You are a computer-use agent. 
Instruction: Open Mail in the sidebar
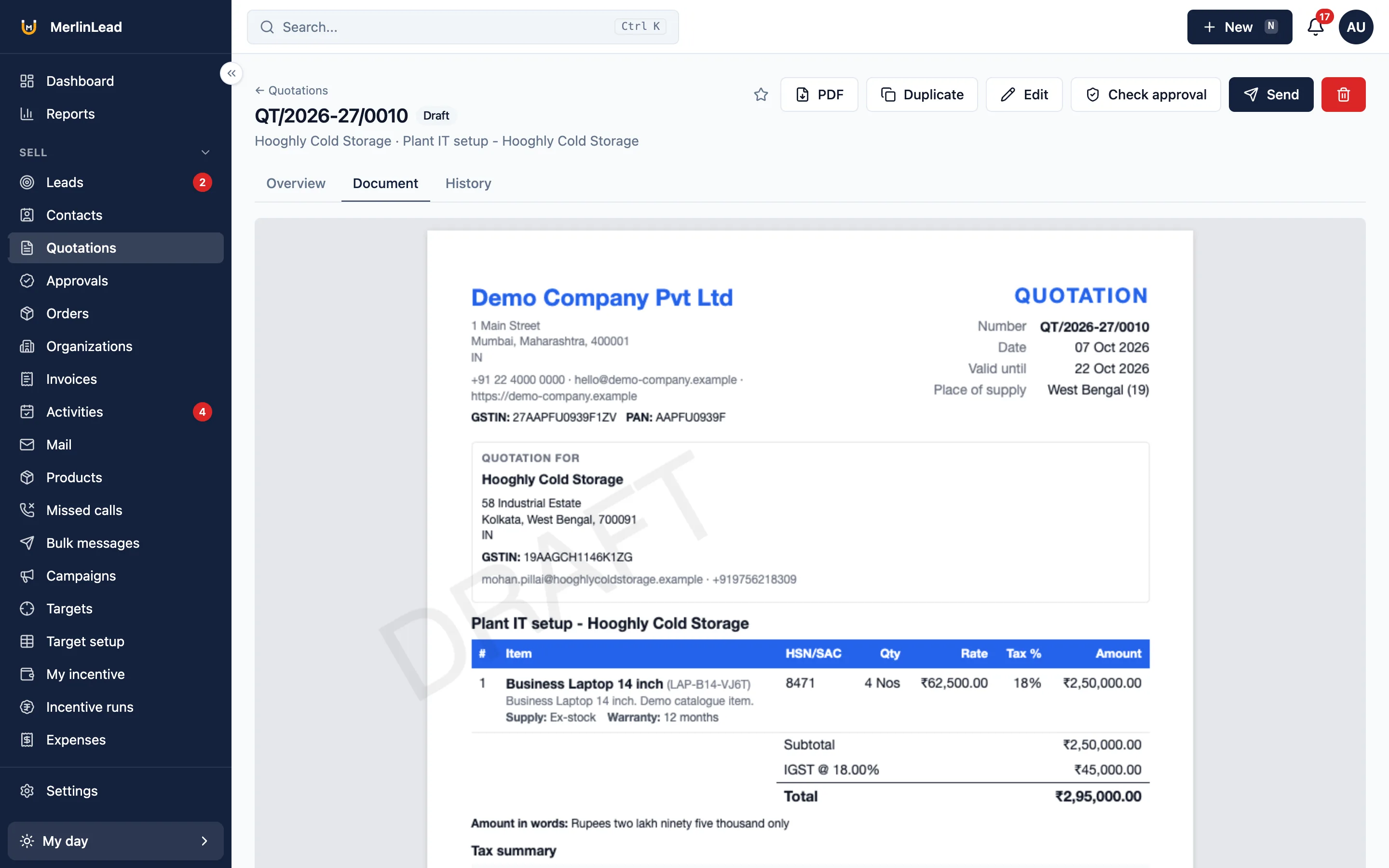116,444
